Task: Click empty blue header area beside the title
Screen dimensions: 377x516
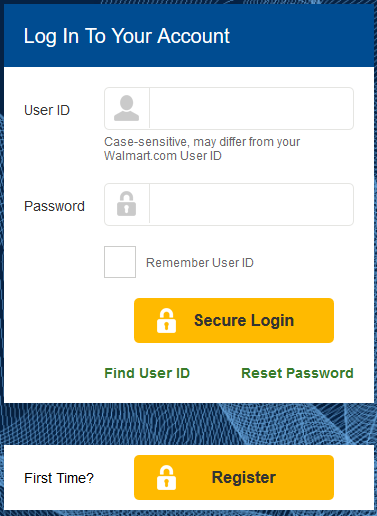Action: (x=300, y=36)
